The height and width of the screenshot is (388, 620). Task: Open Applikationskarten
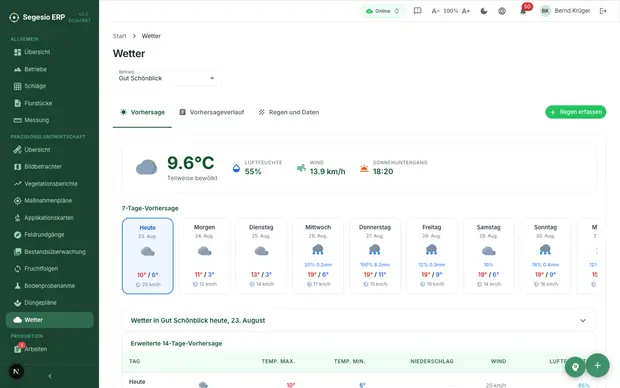pos(49,218)
